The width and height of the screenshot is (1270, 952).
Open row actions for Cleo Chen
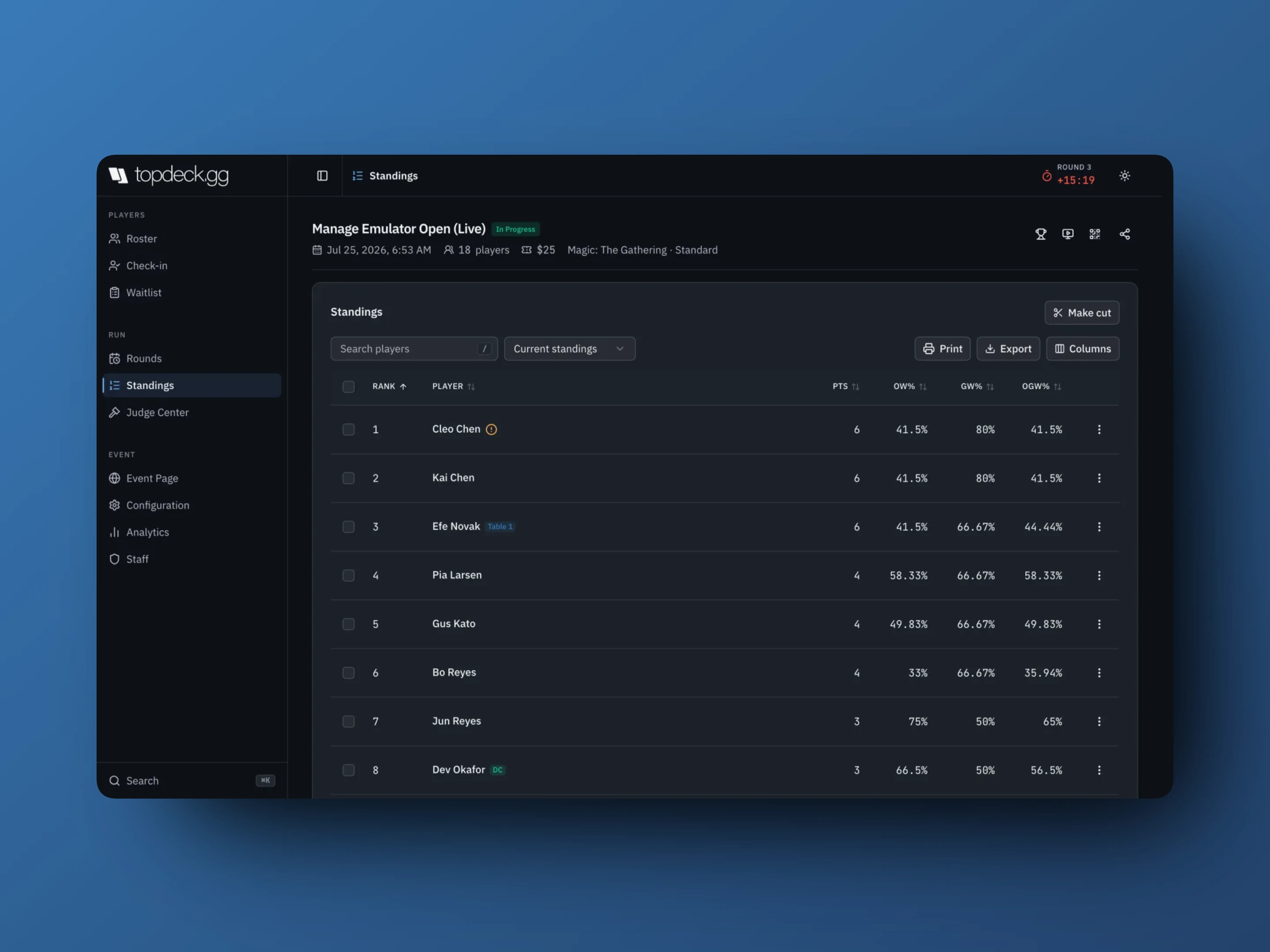(1099, 429)
